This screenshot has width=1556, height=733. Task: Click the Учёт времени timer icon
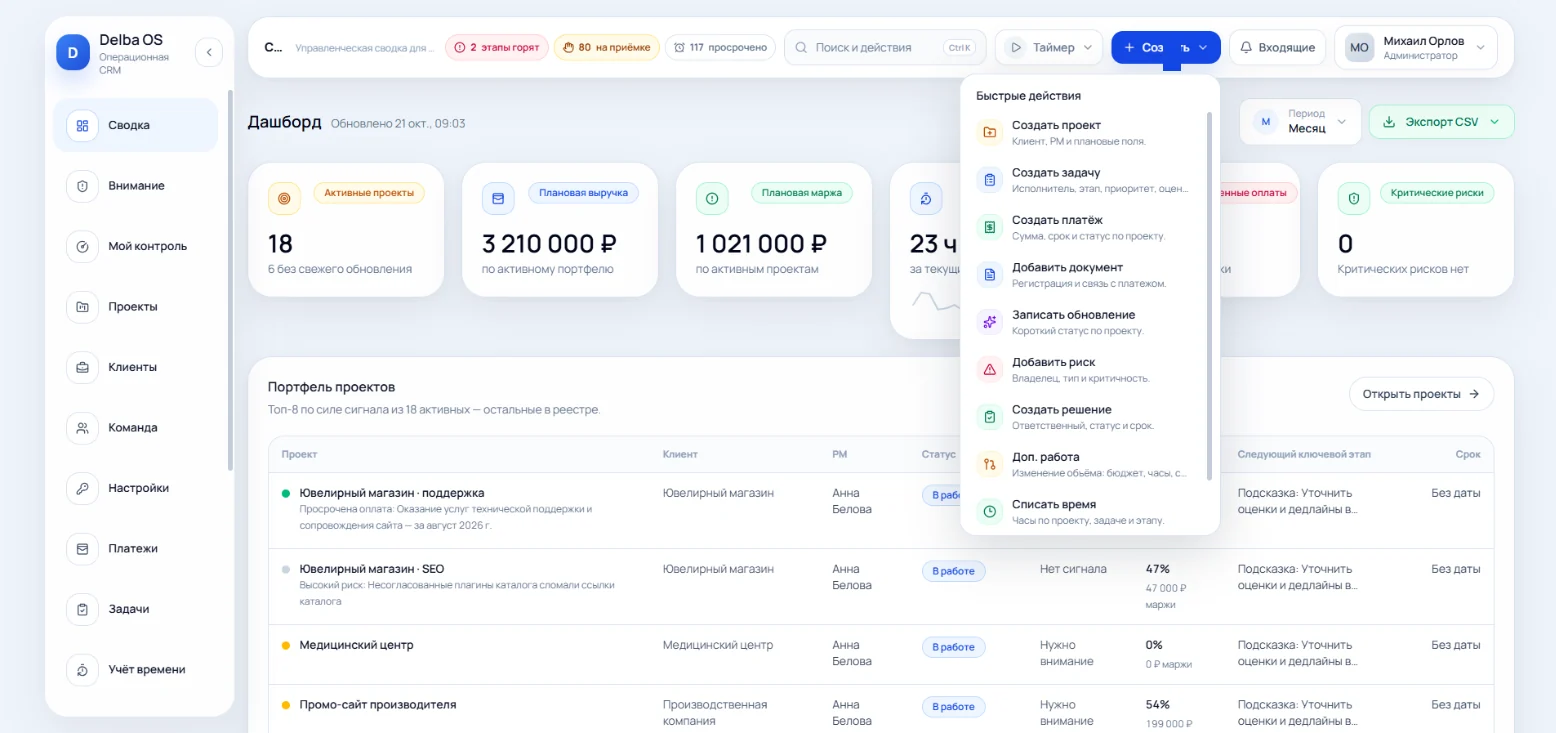[x=82, y=669]
